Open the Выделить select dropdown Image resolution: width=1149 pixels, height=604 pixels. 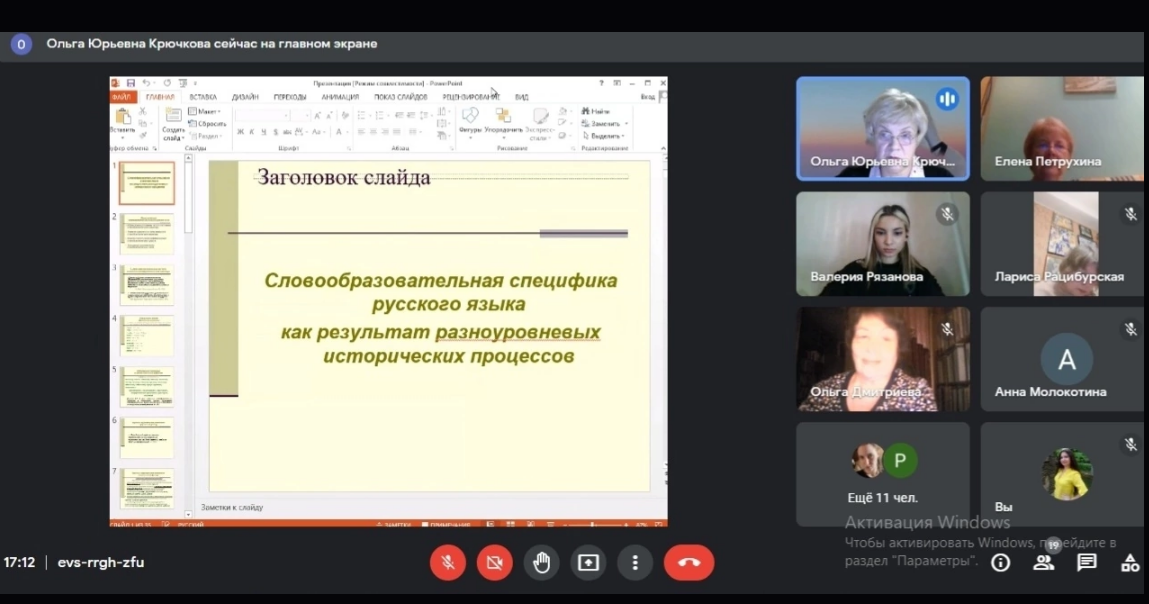pyautogui.click(x=603, y=136)
